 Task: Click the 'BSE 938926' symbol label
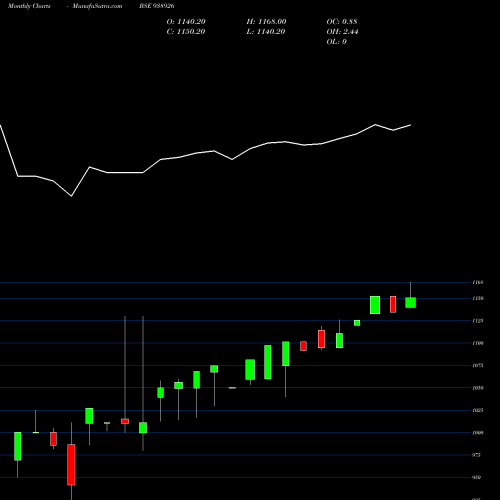click(157, 6)
